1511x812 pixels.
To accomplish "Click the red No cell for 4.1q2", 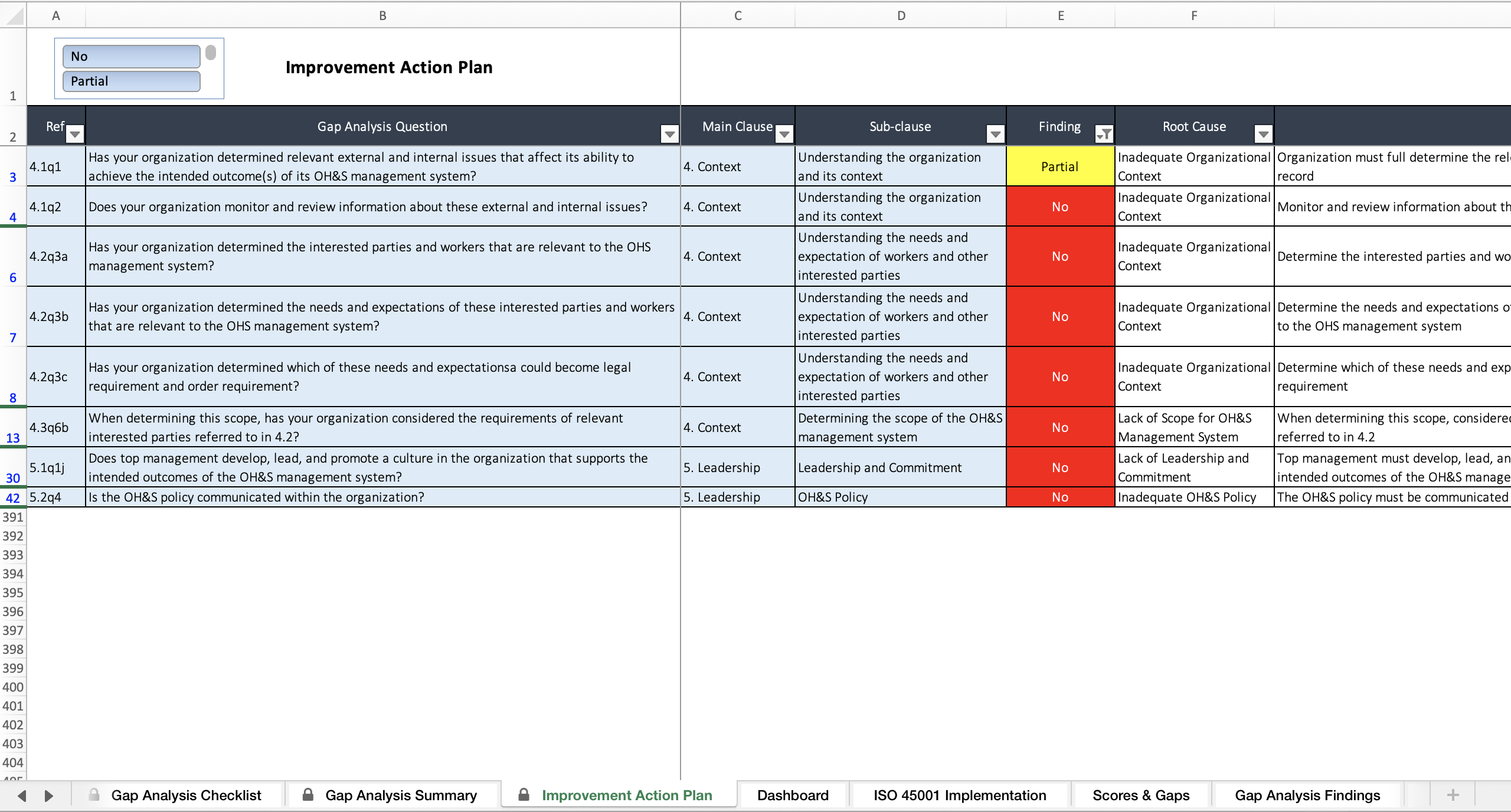I will 1060,207.
